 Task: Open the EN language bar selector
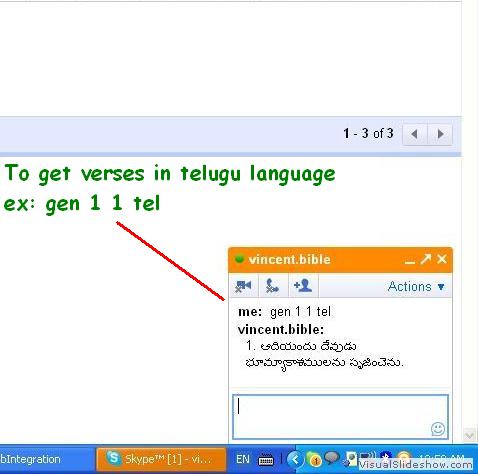(243, 459)
